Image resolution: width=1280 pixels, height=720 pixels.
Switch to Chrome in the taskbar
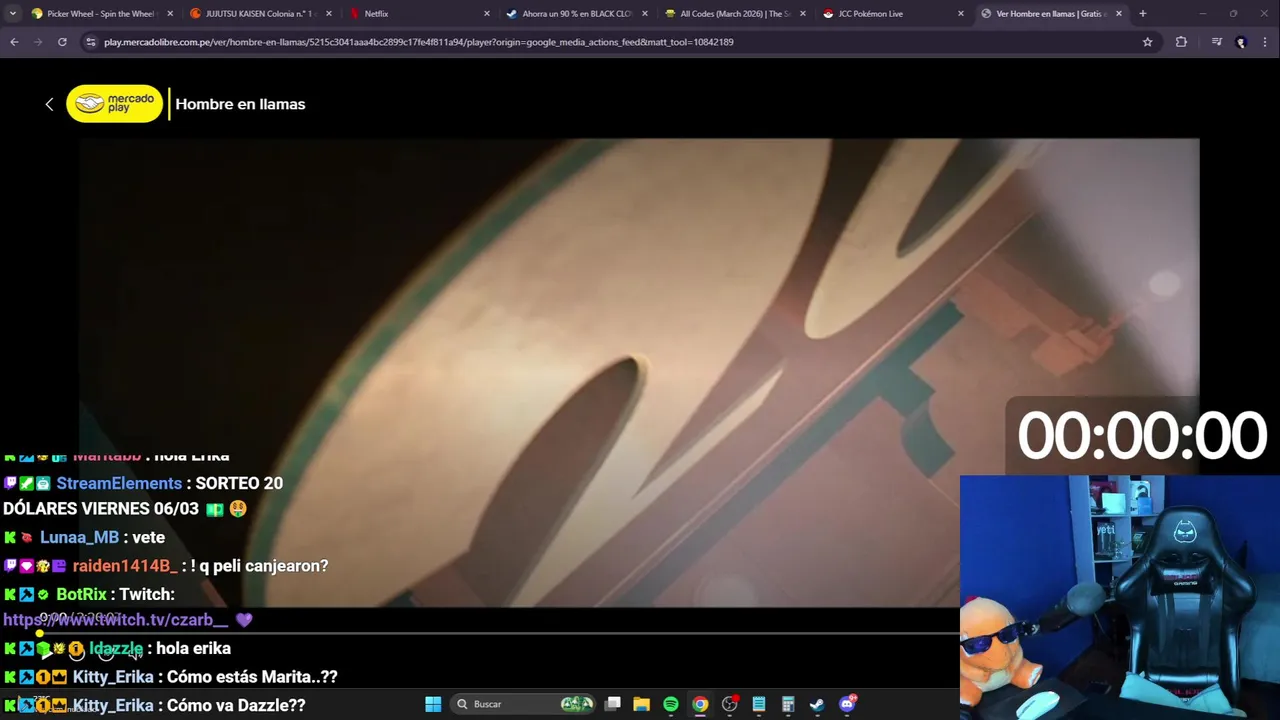point(700,704)
